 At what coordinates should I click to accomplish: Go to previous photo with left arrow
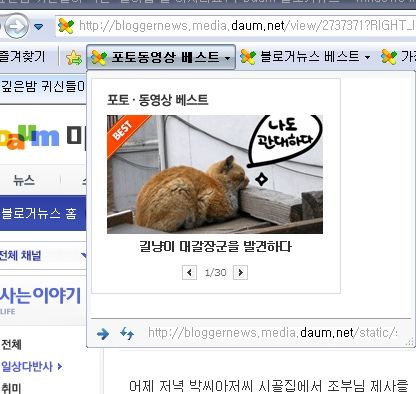pyautogui.click(x=189, y=272)
